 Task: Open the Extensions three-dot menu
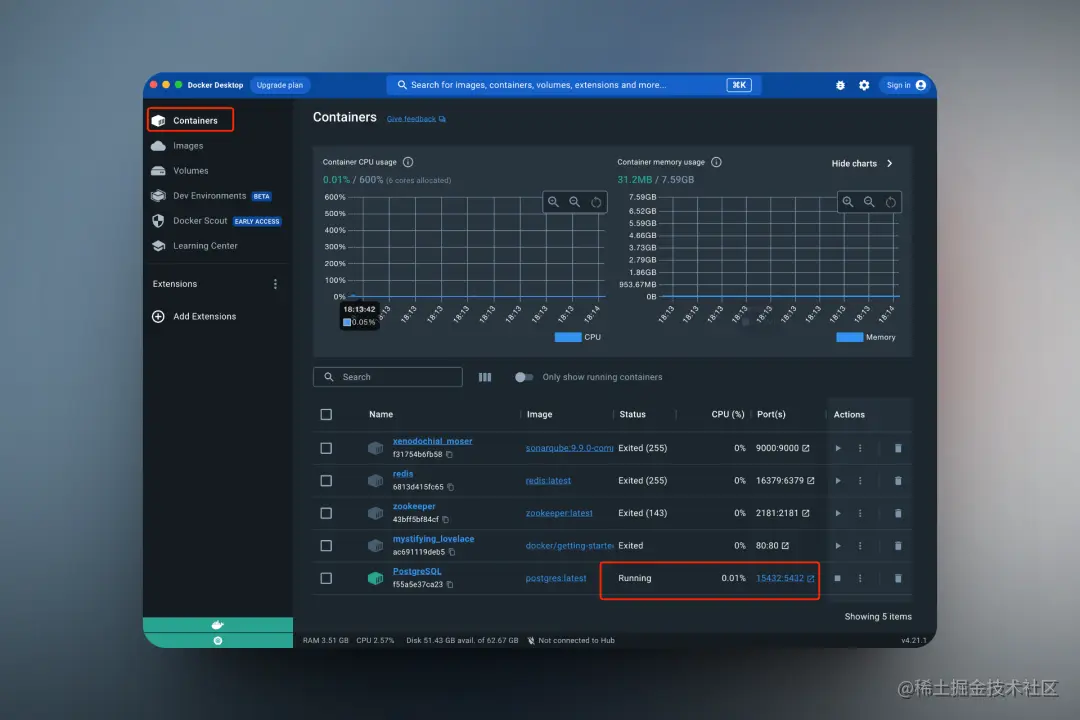tap(276, 284)
